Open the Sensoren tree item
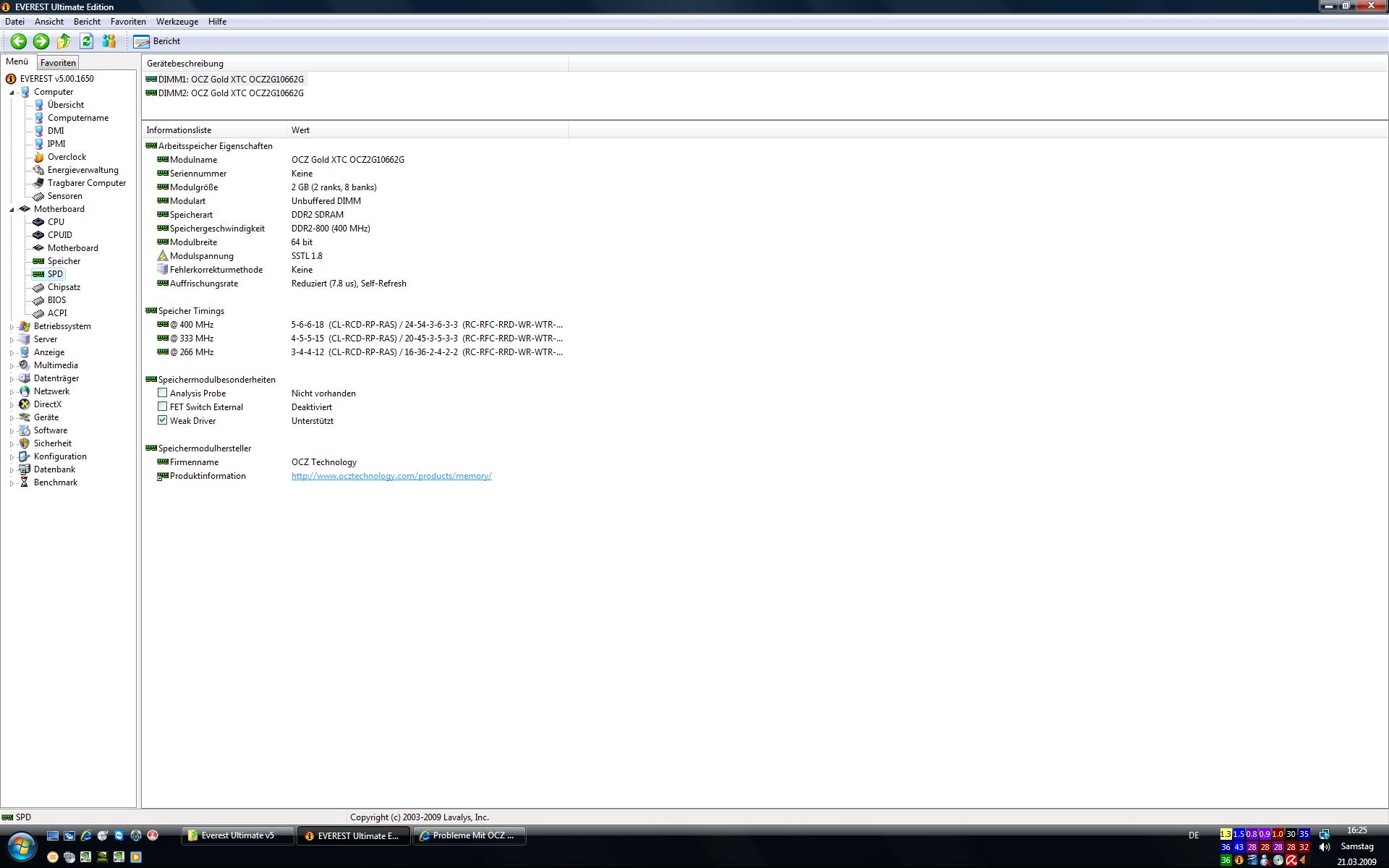The image size is (1389, 868). click(64, 196)
